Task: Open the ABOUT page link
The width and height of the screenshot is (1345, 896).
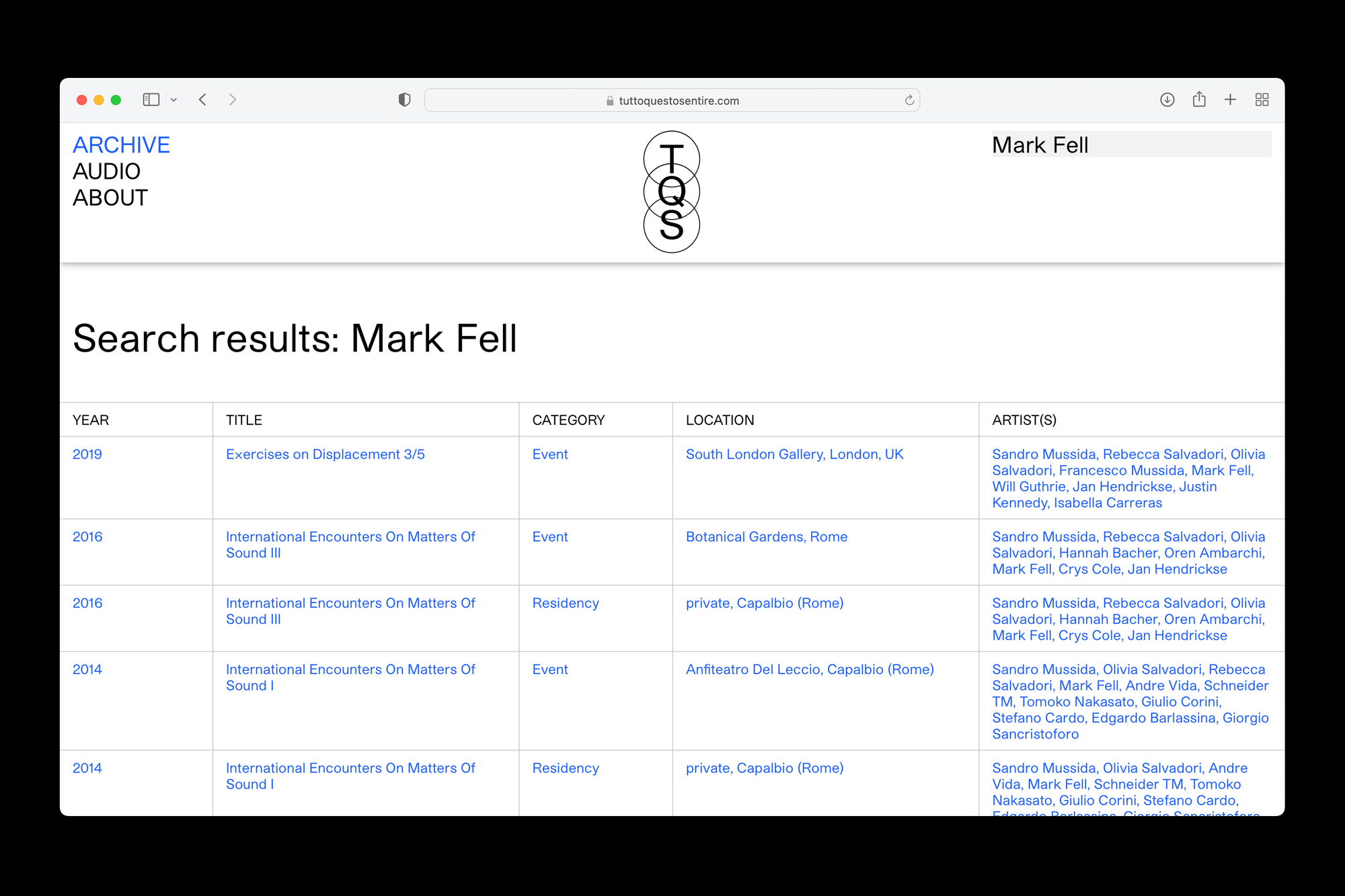Action: point(110,198)
